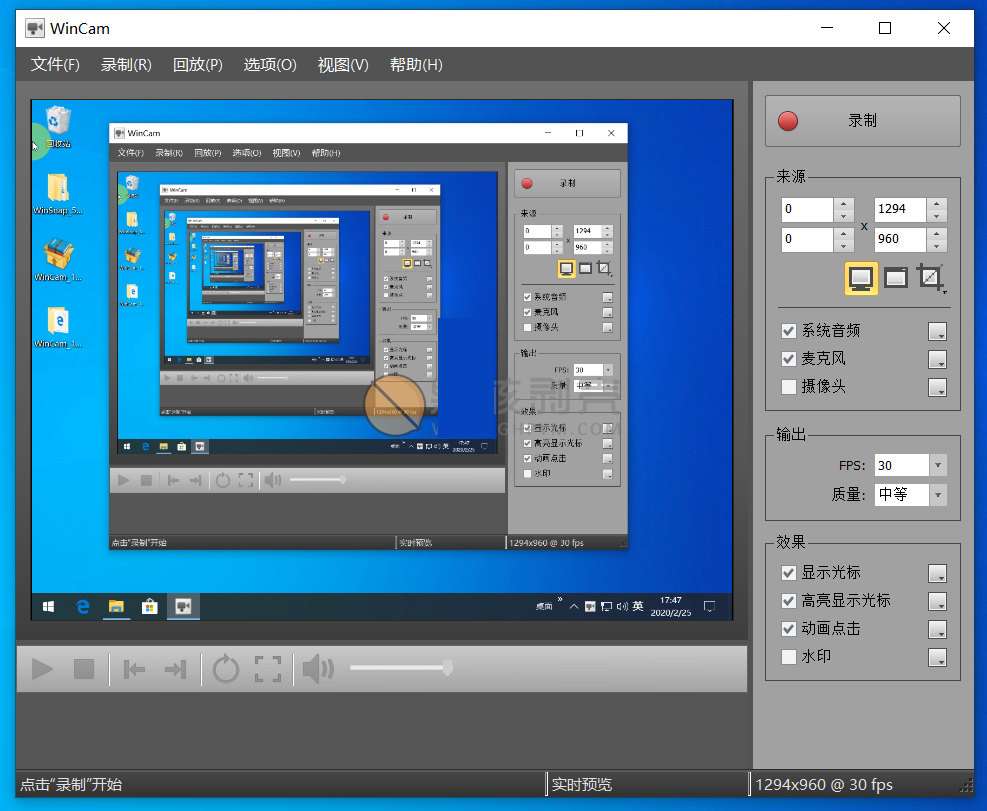Open the 质量 quality dropdown showing 中等
This screenshot has height=811, width=987.
[x=935, y=494]
